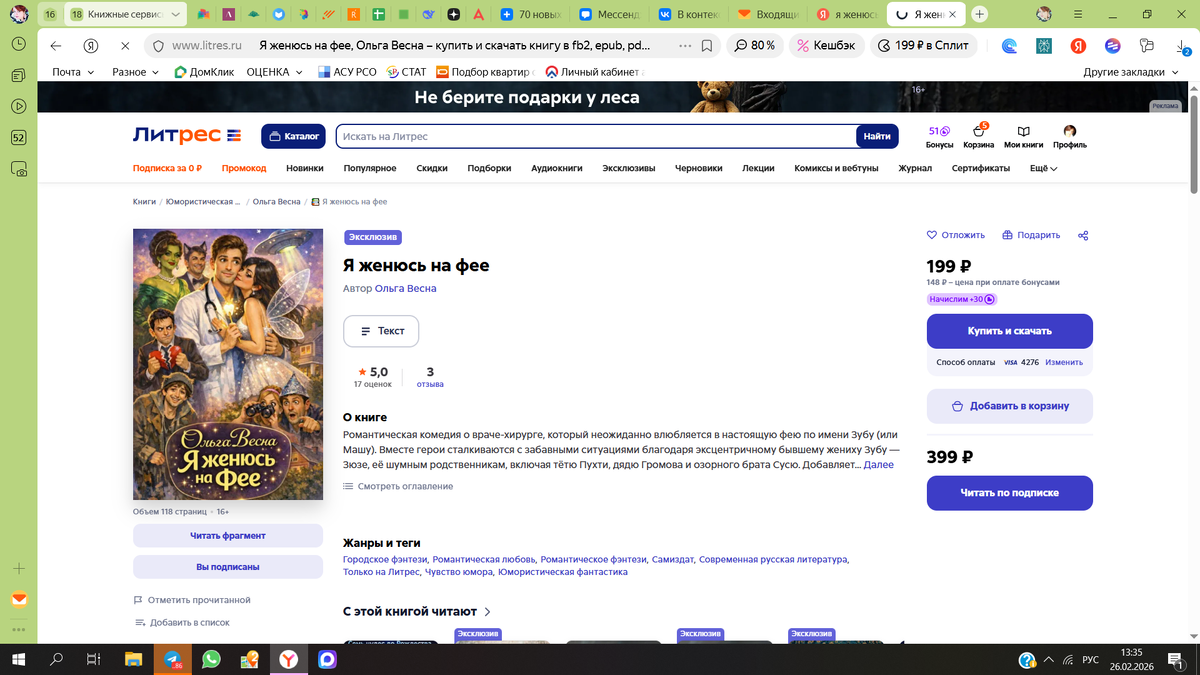Open Мои книги icon

1024,137
